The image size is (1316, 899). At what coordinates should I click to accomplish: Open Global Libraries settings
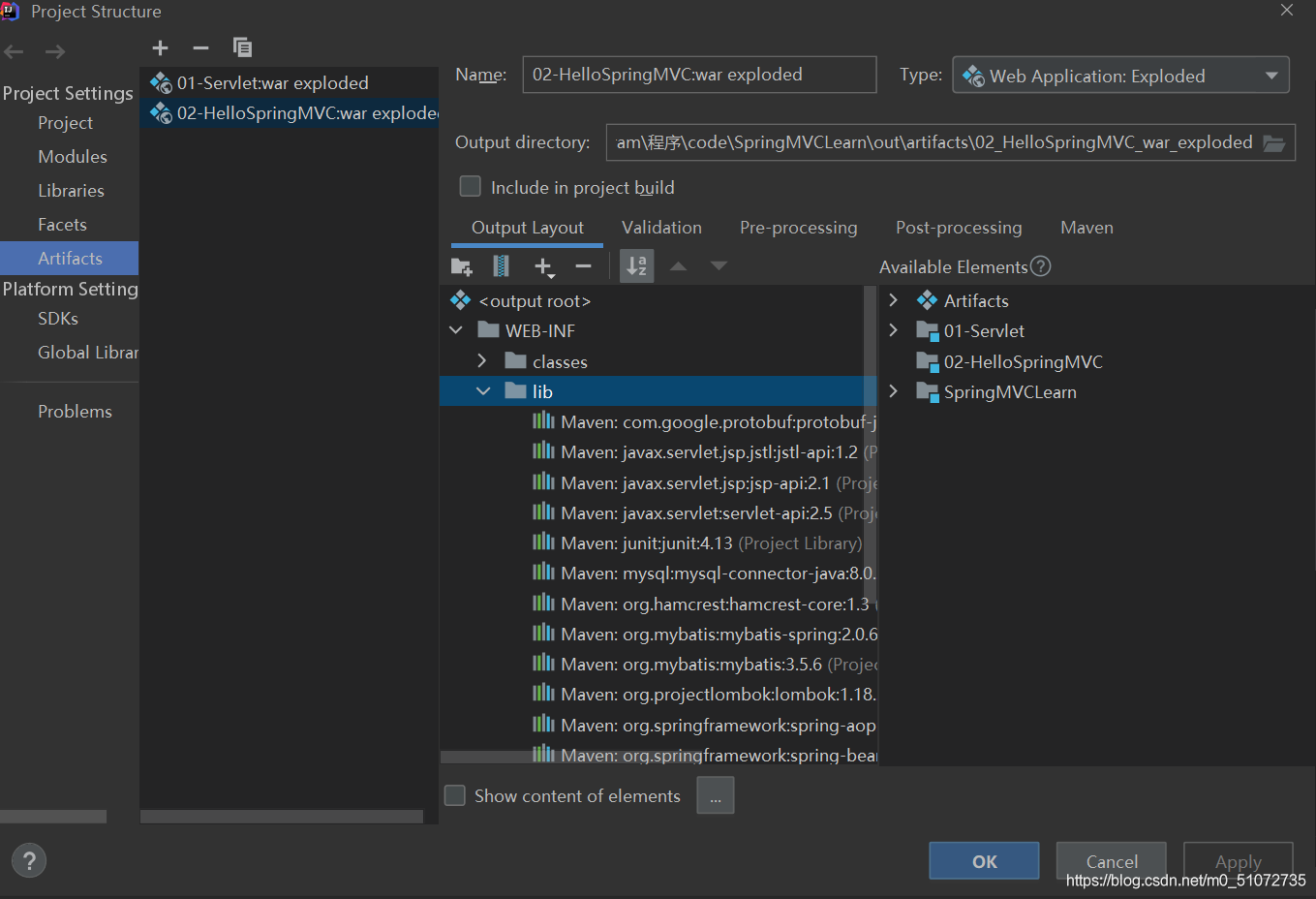[x=87, y=353]
